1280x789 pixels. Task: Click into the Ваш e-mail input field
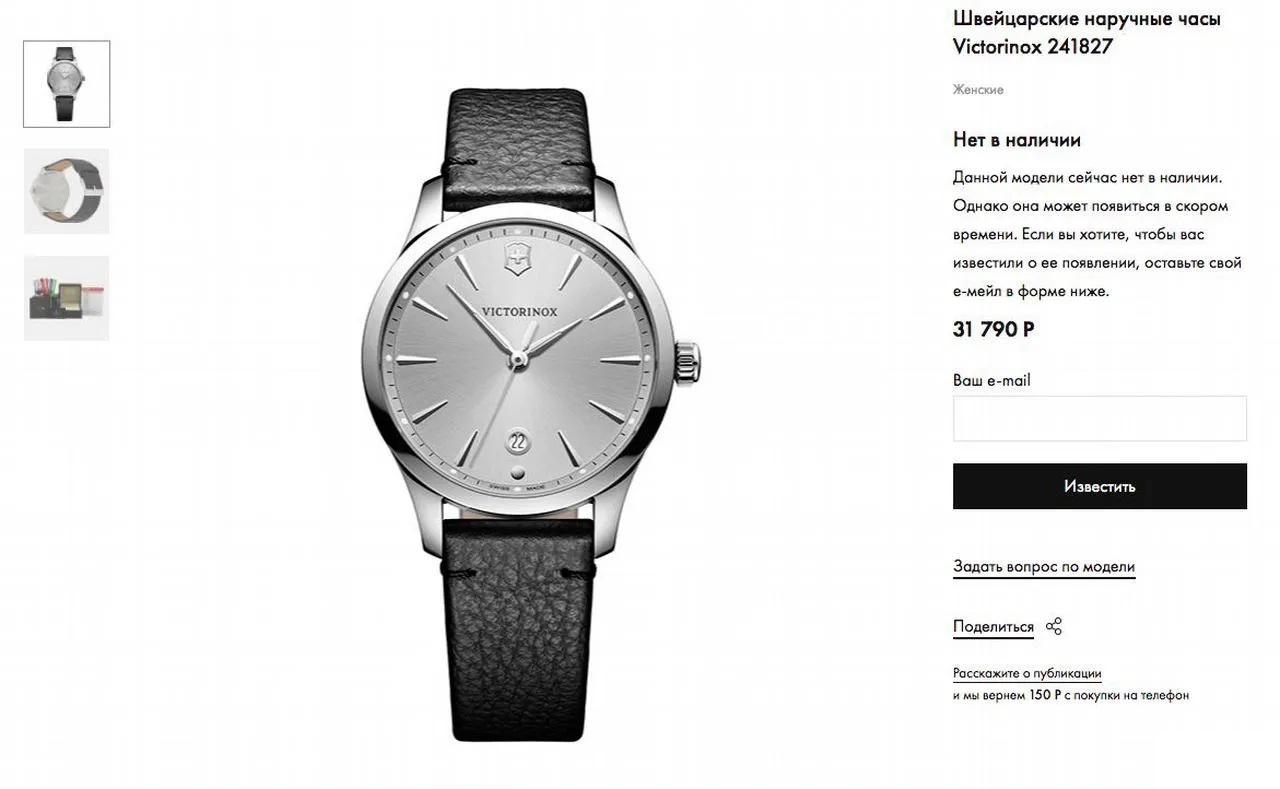(1100, 418)
